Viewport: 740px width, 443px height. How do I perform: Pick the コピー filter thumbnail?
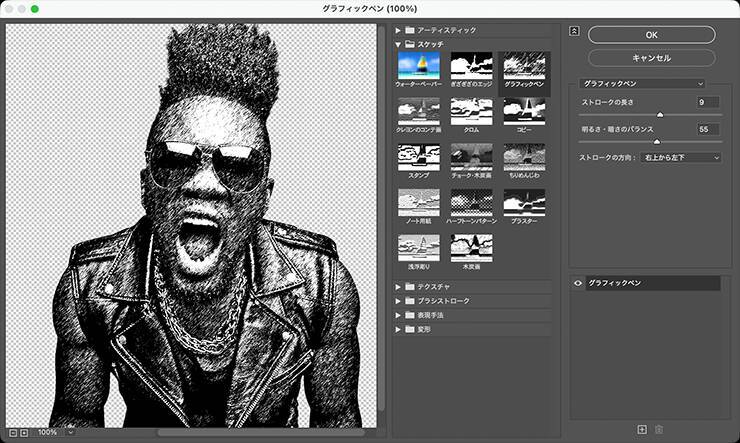click(524, 111)
